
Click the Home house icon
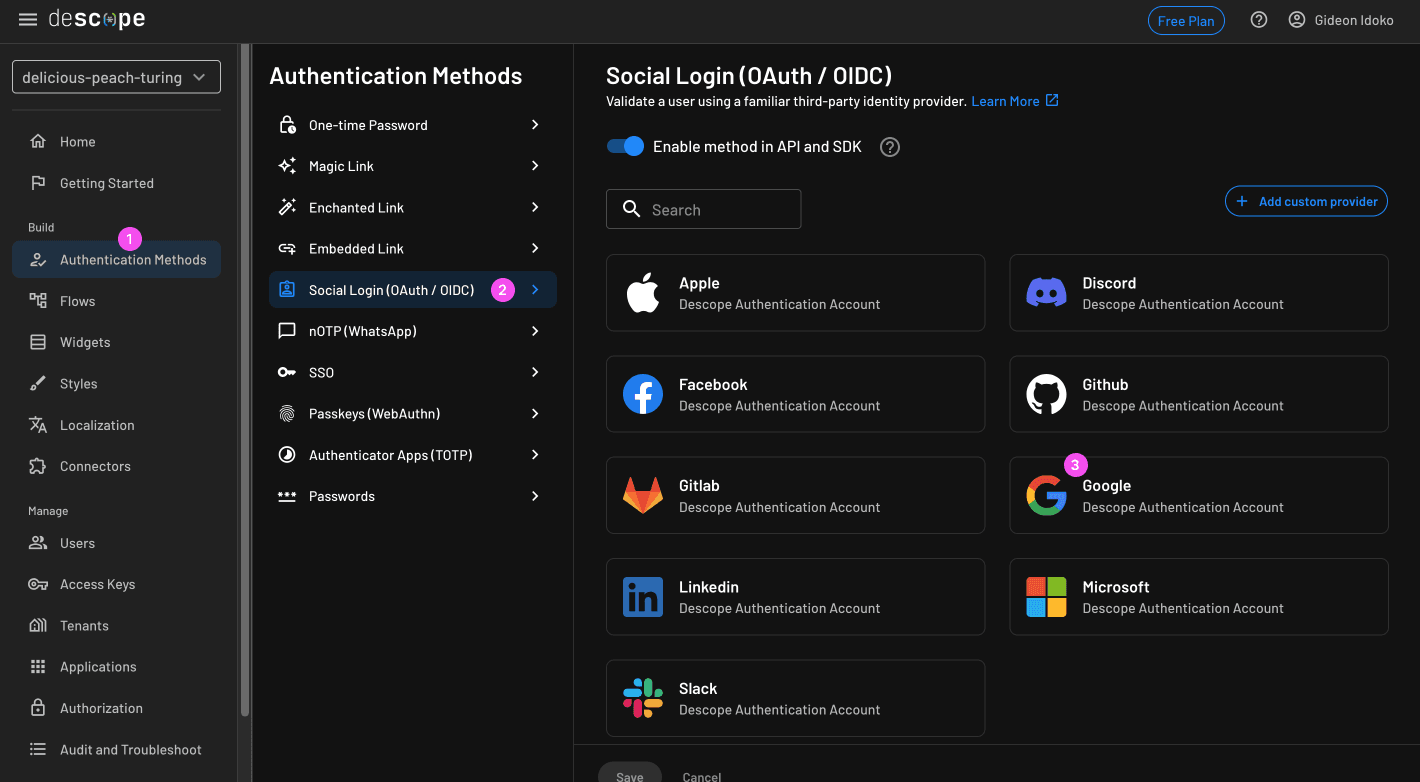pos(38,141)
